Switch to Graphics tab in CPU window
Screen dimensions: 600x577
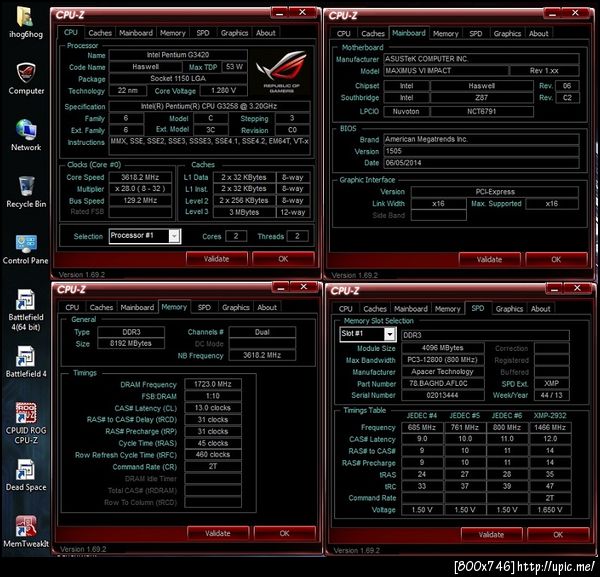coord(234,33)
